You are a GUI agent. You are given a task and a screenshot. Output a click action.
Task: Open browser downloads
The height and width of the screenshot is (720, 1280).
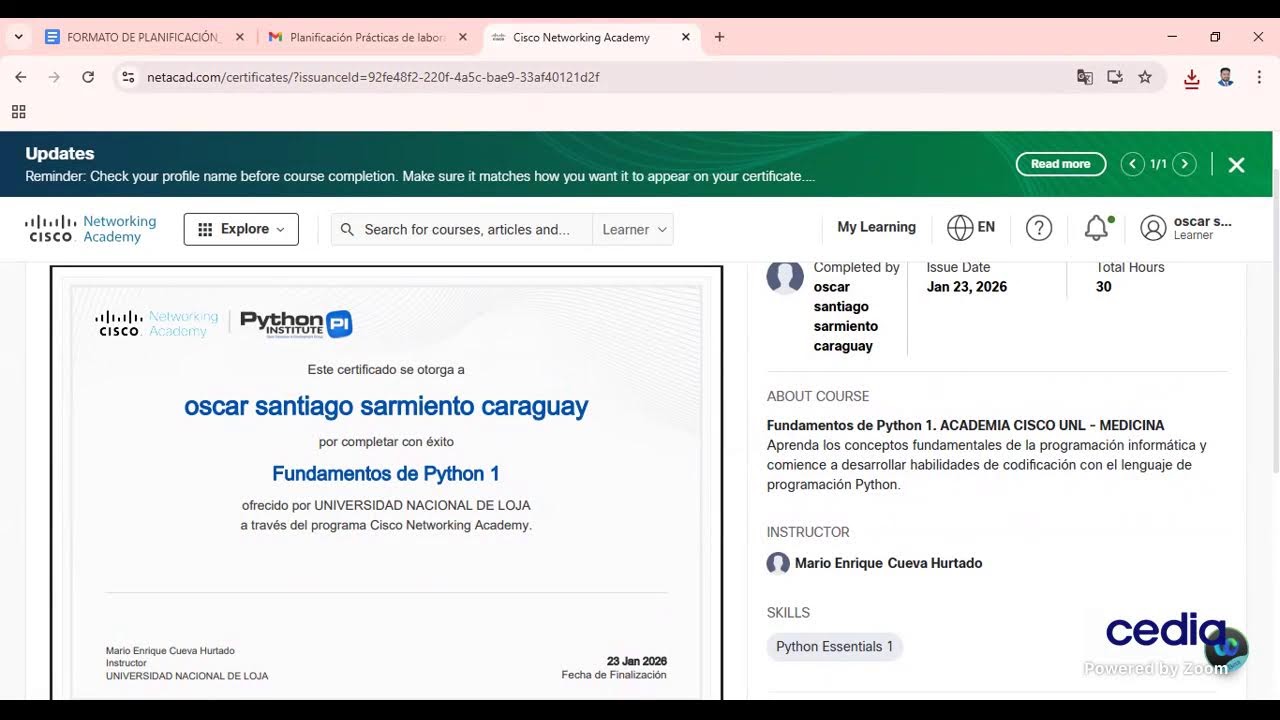pyautogui.click(x=1191, y=78)
